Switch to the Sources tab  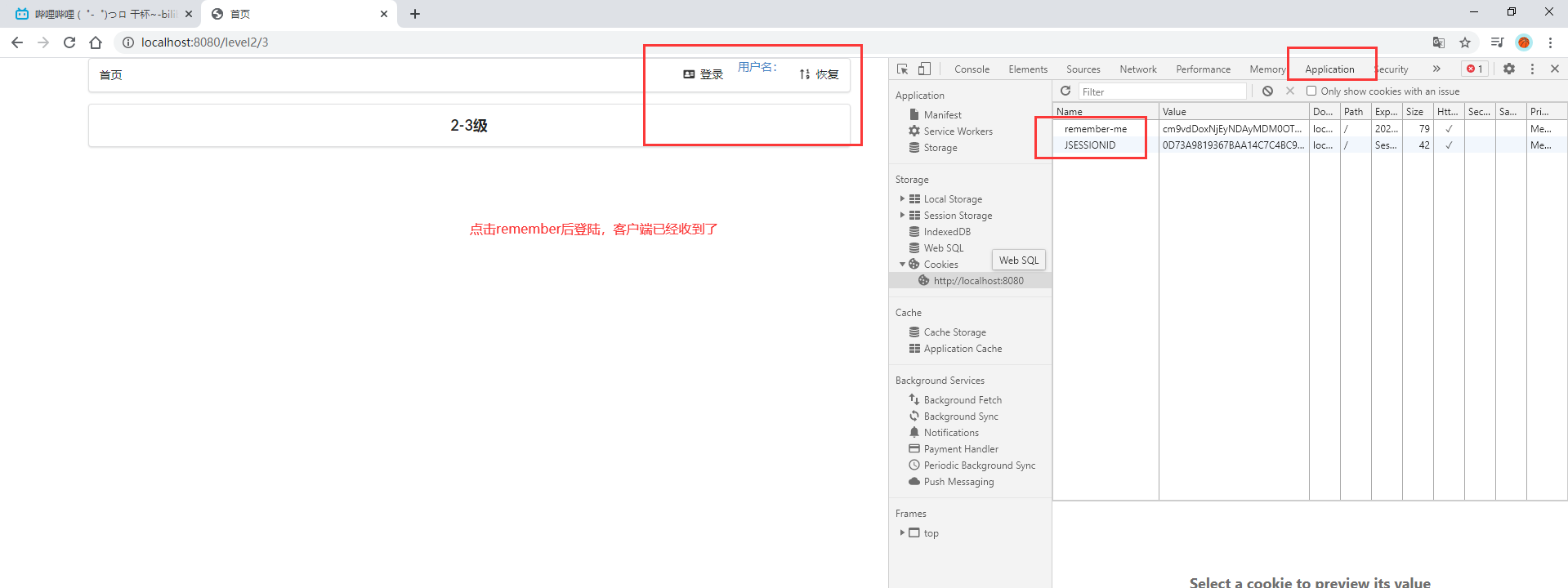coord(1083,69)
